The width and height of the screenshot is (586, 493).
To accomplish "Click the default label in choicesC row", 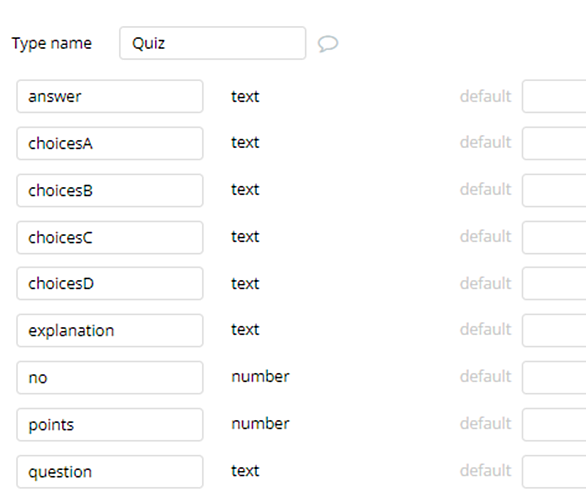I will coord(485,236).
